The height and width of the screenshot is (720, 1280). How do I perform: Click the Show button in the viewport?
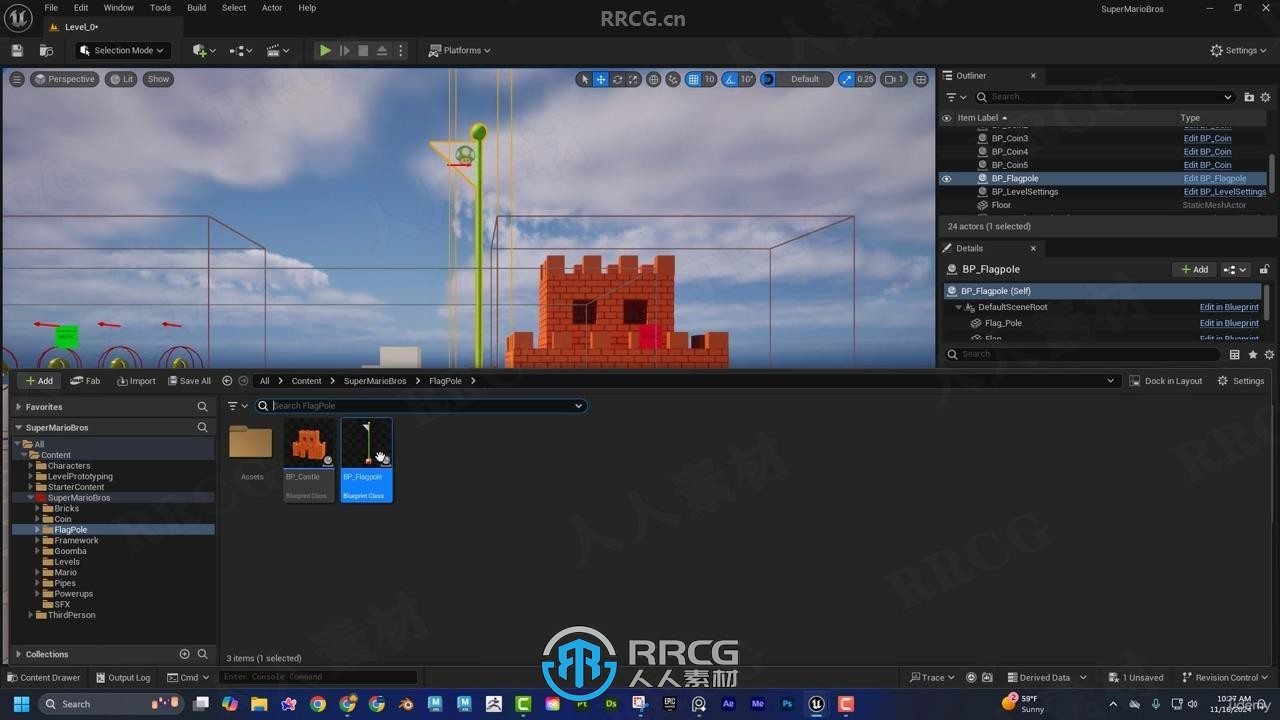pos(158,79)
